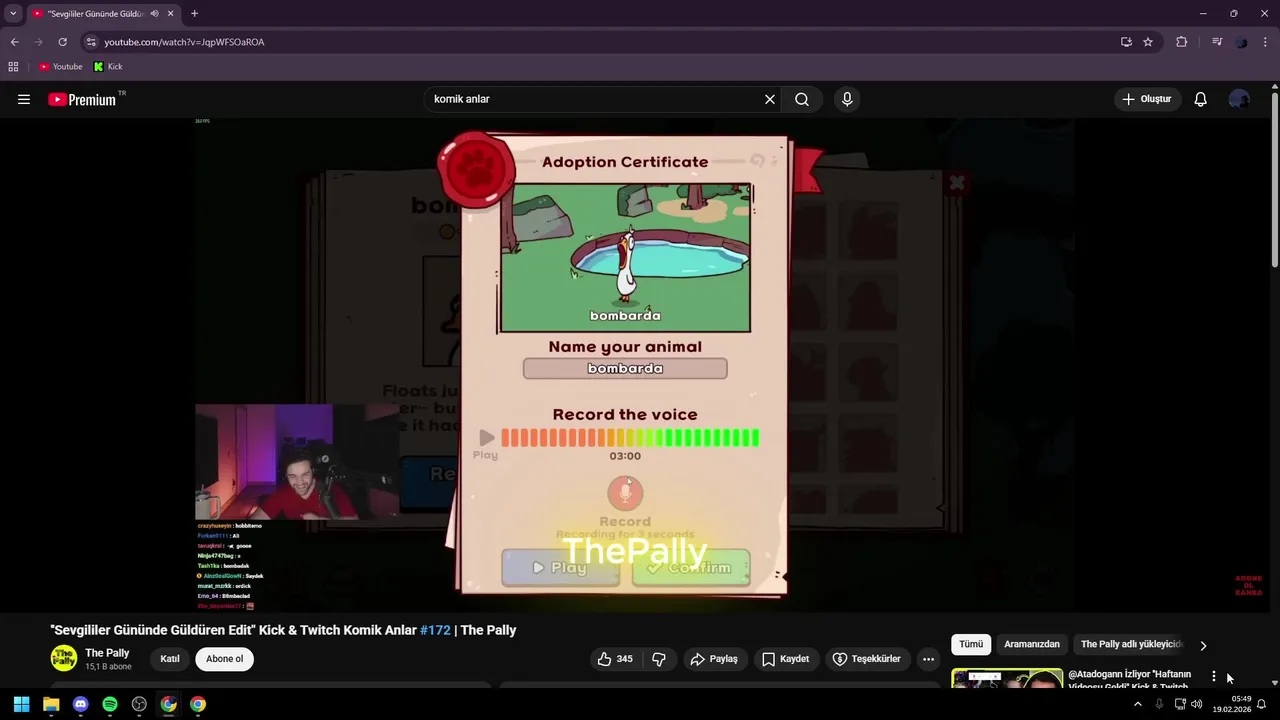1280x720 pixels.
Task: Open browser extensions puzzle icon
Action: [1182, 42]
